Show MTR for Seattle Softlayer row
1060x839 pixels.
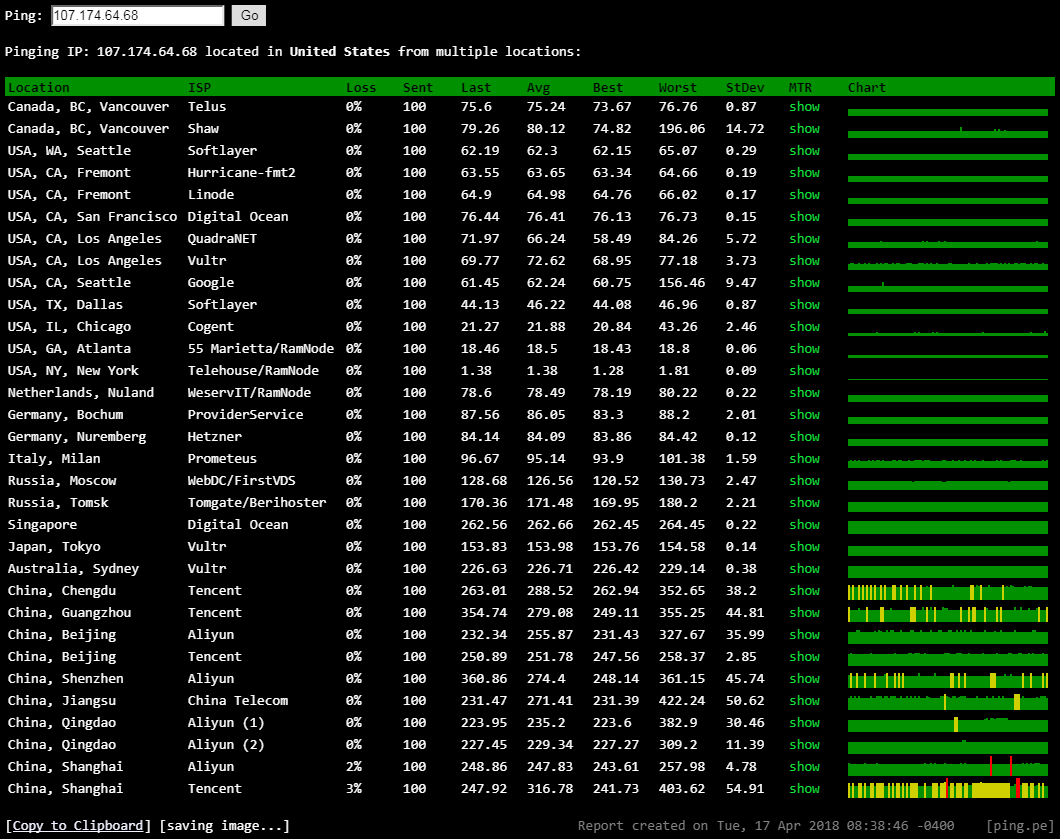(804, 151)
